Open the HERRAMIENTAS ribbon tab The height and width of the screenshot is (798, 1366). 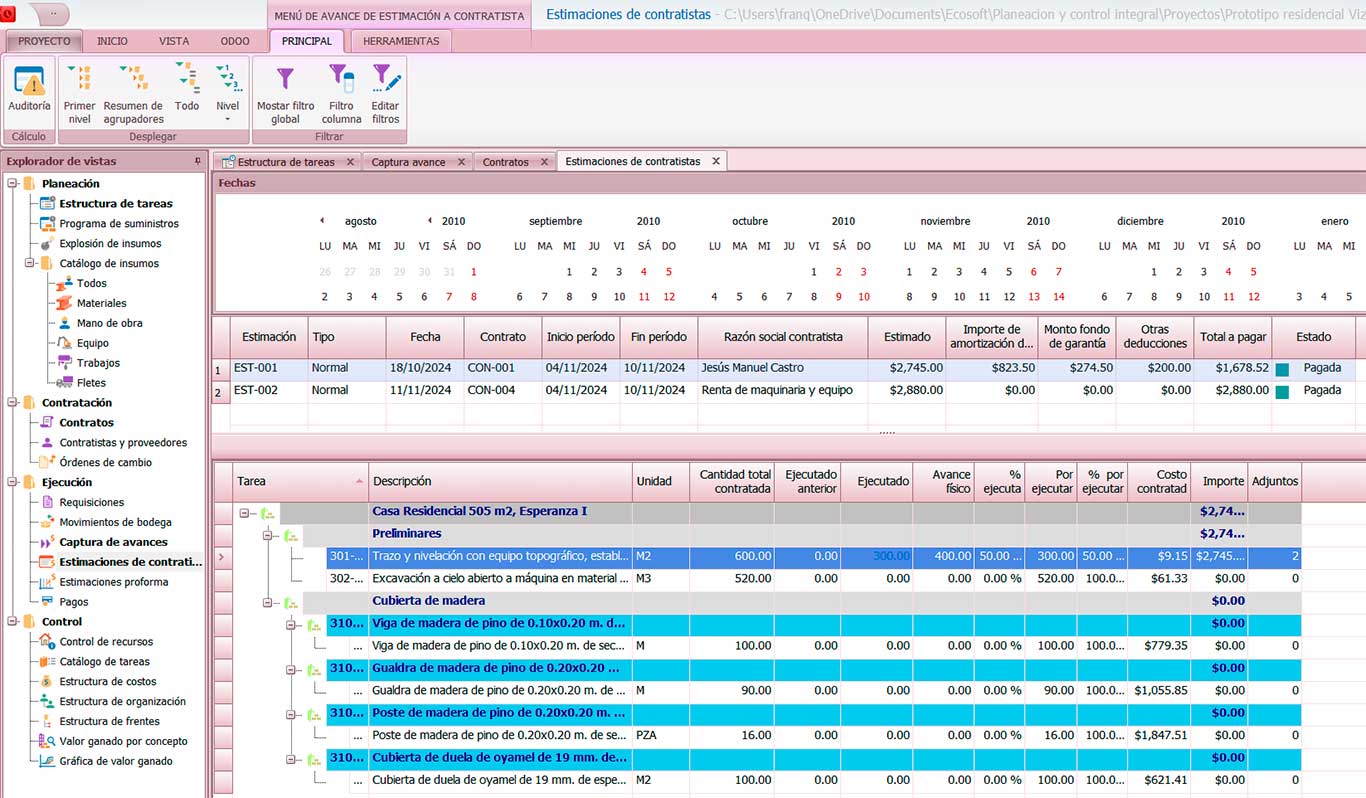(401, 41)
